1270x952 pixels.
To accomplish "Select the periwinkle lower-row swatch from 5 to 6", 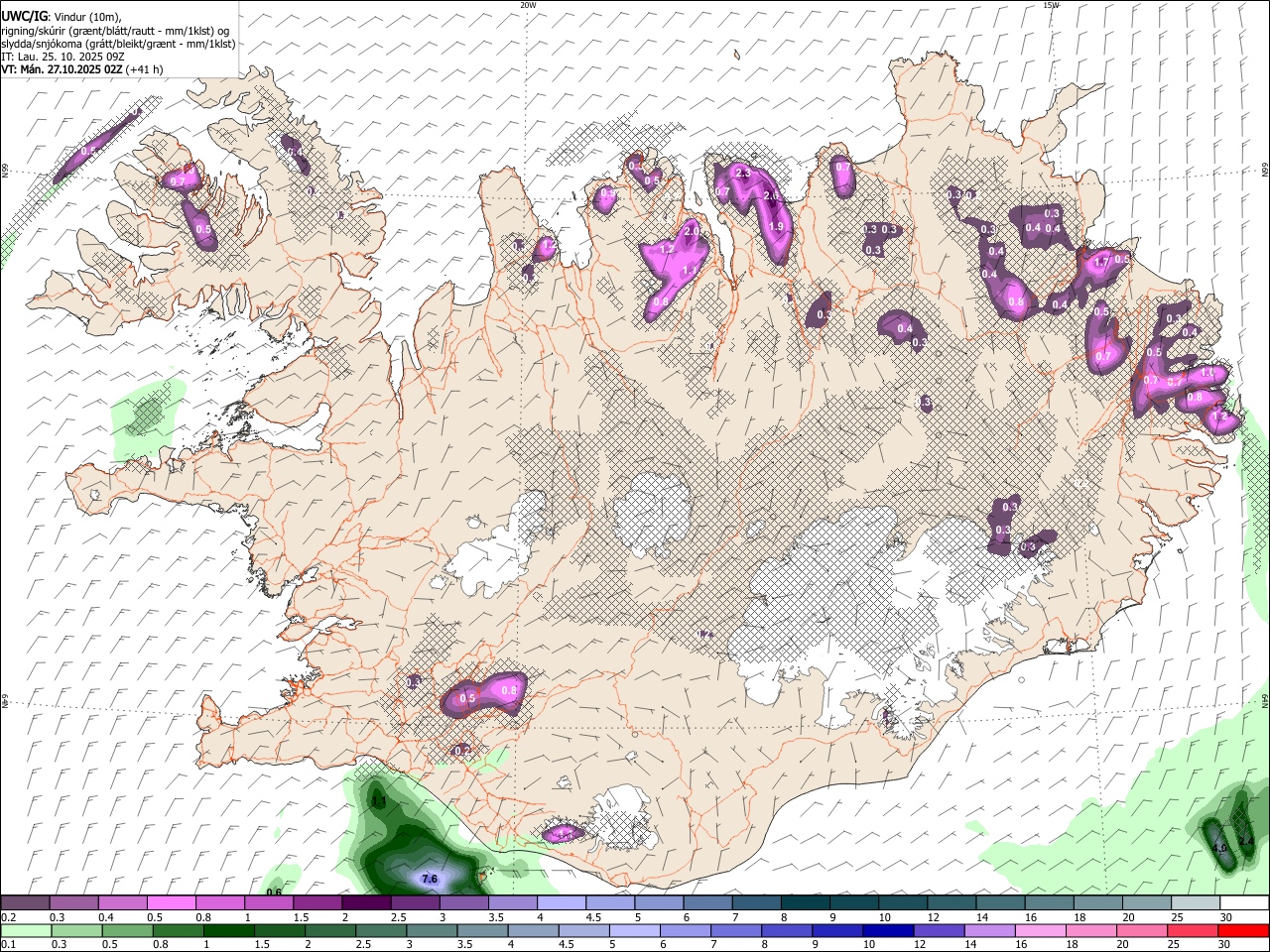I will coord(634,931).
